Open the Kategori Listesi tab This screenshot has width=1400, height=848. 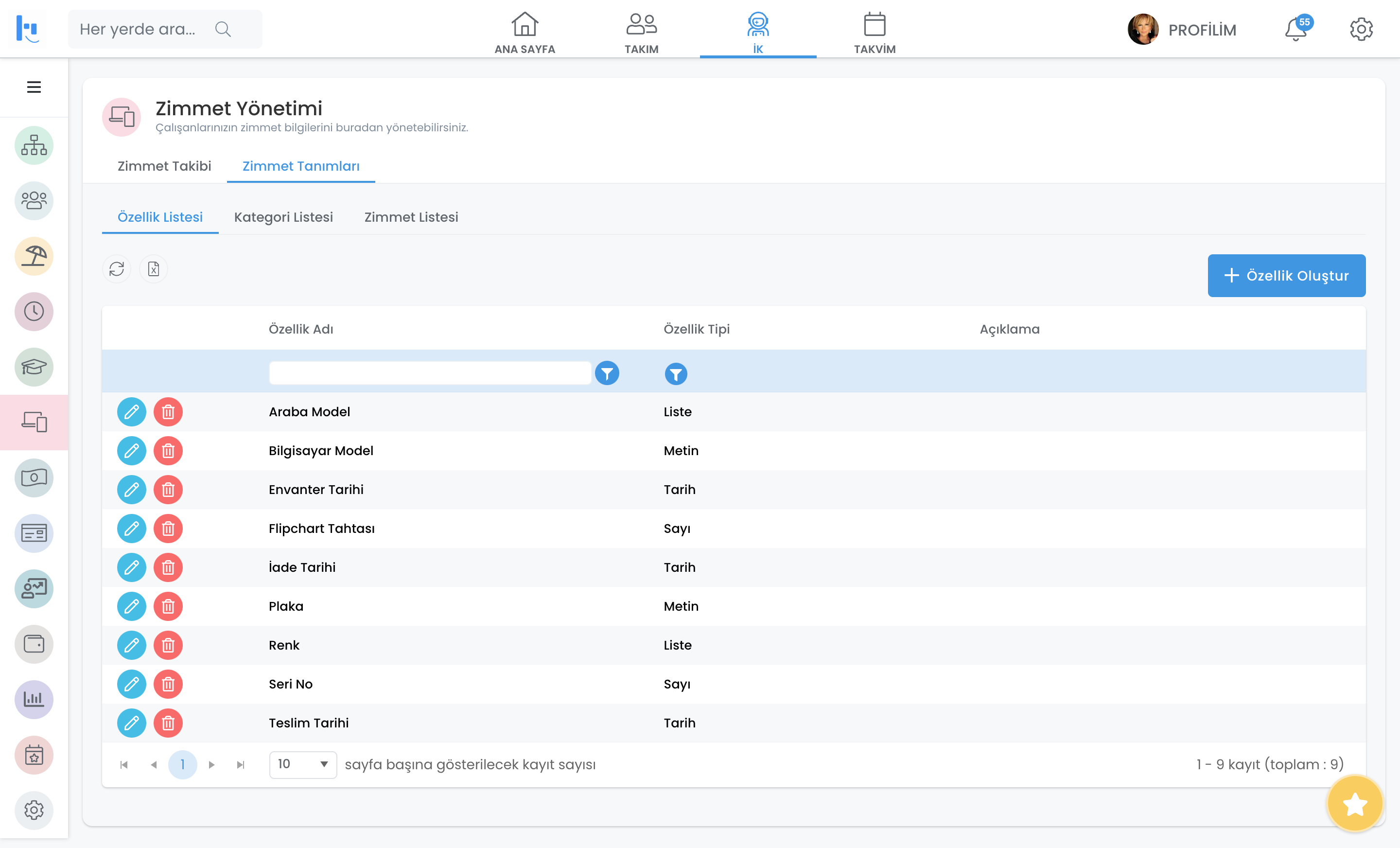(x=283, y=217)
